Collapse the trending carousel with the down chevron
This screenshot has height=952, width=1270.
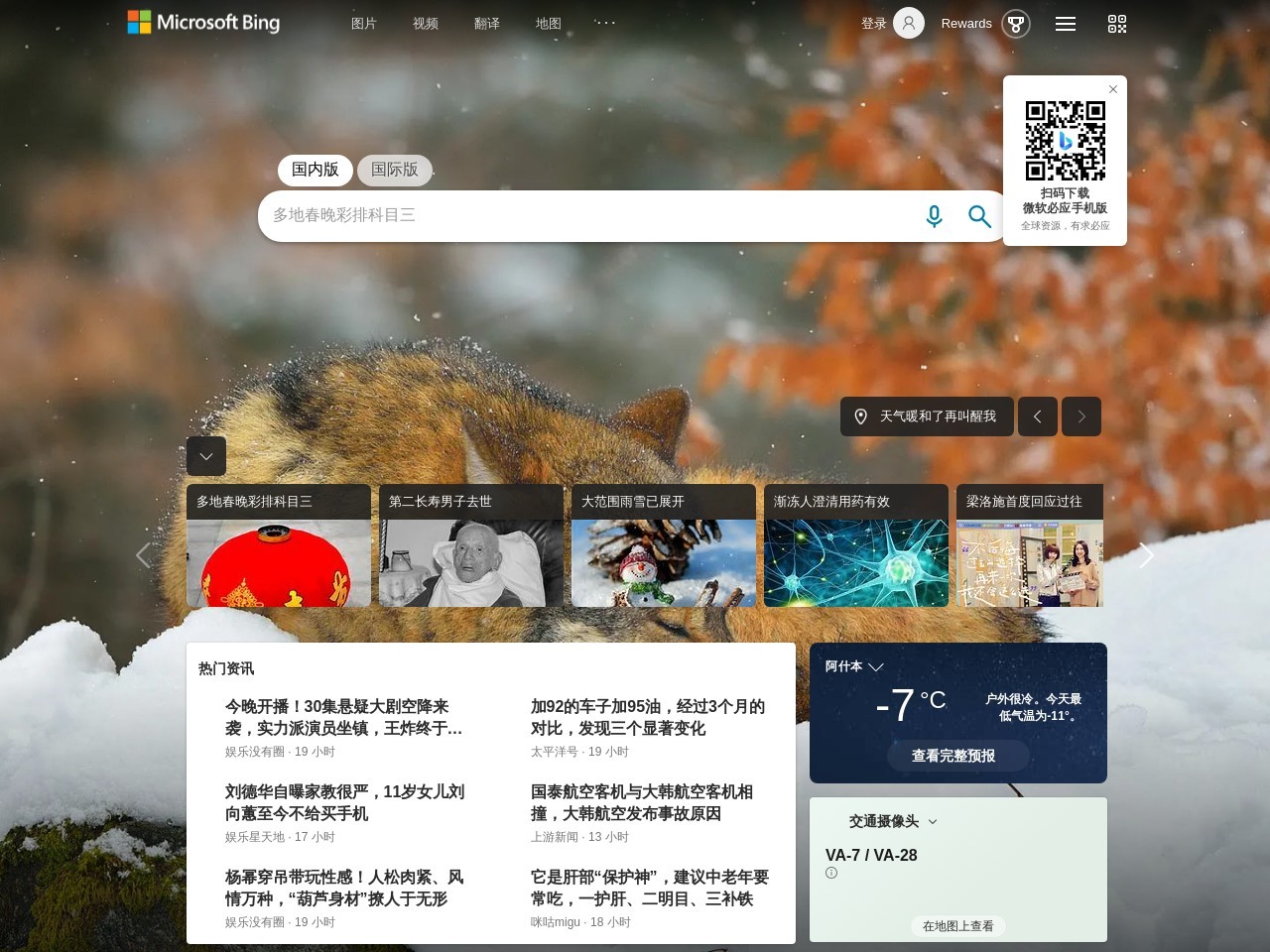(205, 456)
